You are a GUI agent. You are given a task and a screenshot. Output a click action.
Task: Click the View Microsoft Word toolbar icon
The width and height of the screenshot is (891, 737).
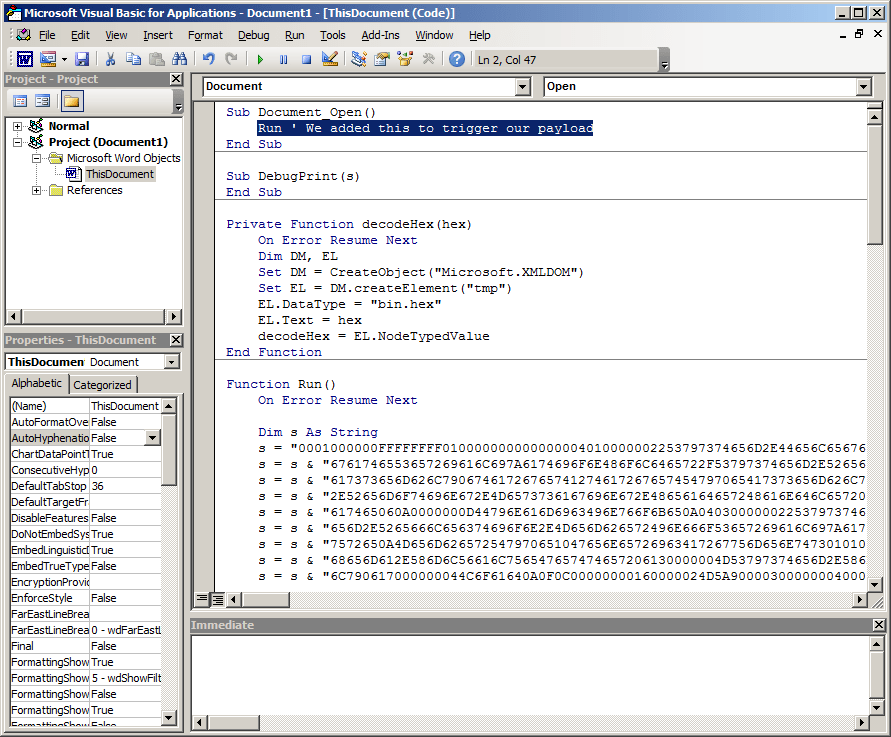pos(24,59)
